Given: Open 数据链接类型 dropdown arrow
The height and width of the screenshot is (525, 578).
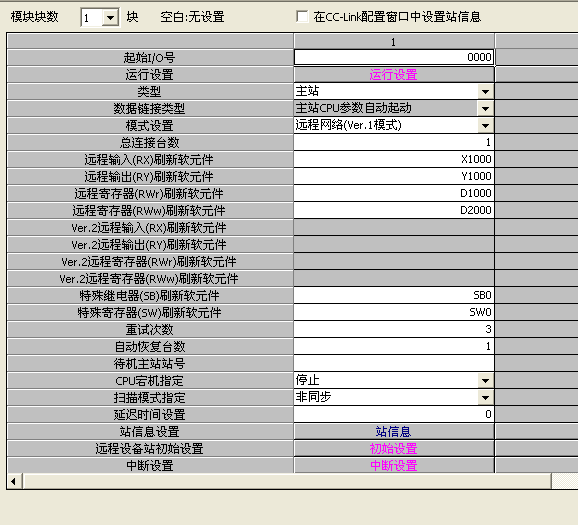Looking at the screenshot, I should point(485,108).
